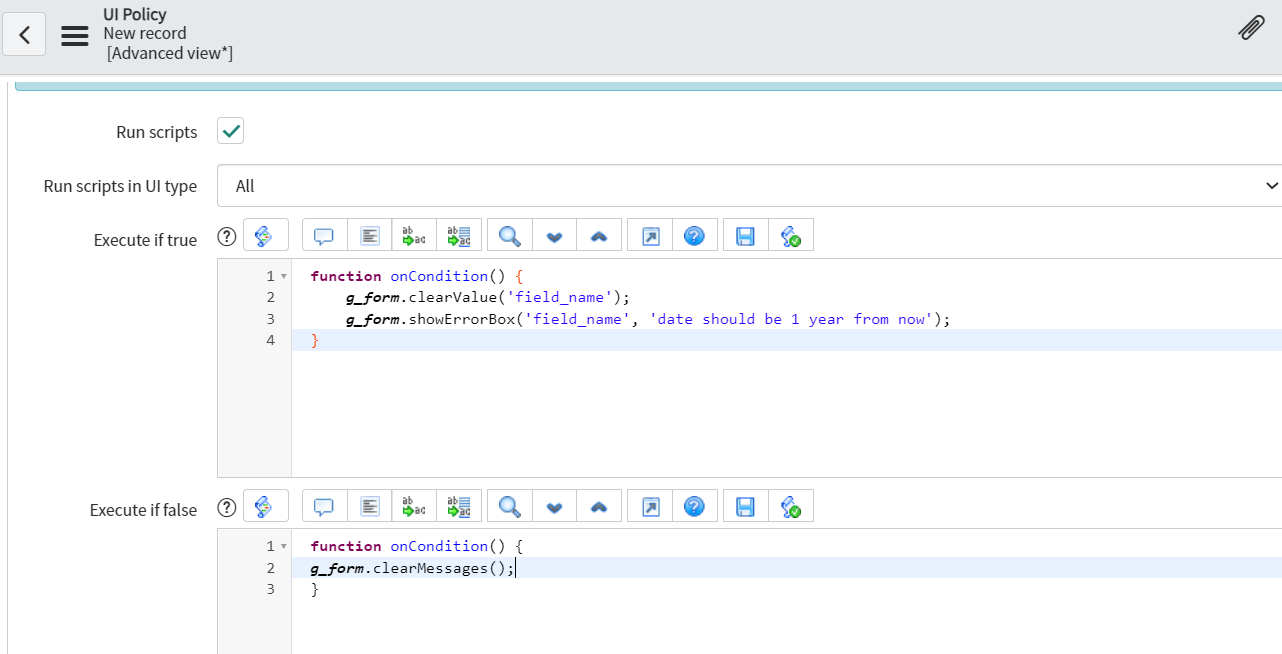Collapse code fold at line 1 in Execute if true

(x=284, y=276)
